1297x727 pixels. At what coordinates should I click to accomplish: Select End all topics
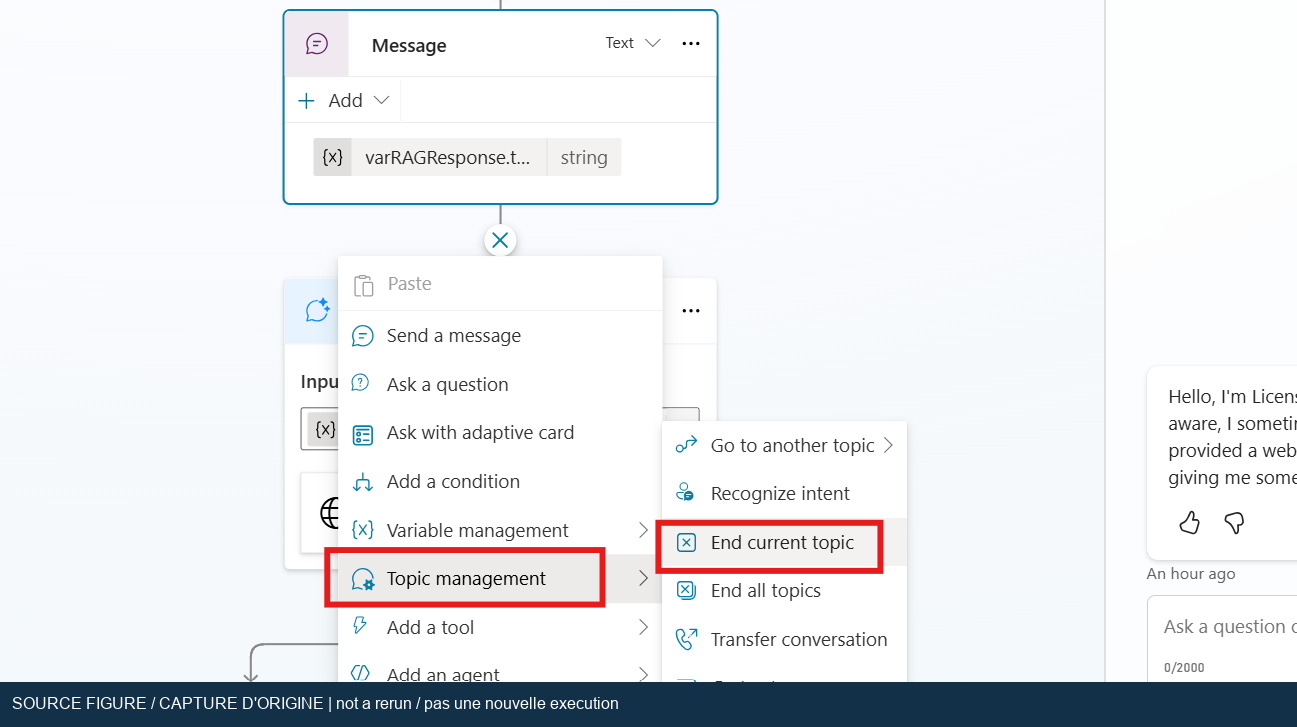pyautogui.click(x=784, y=590)
